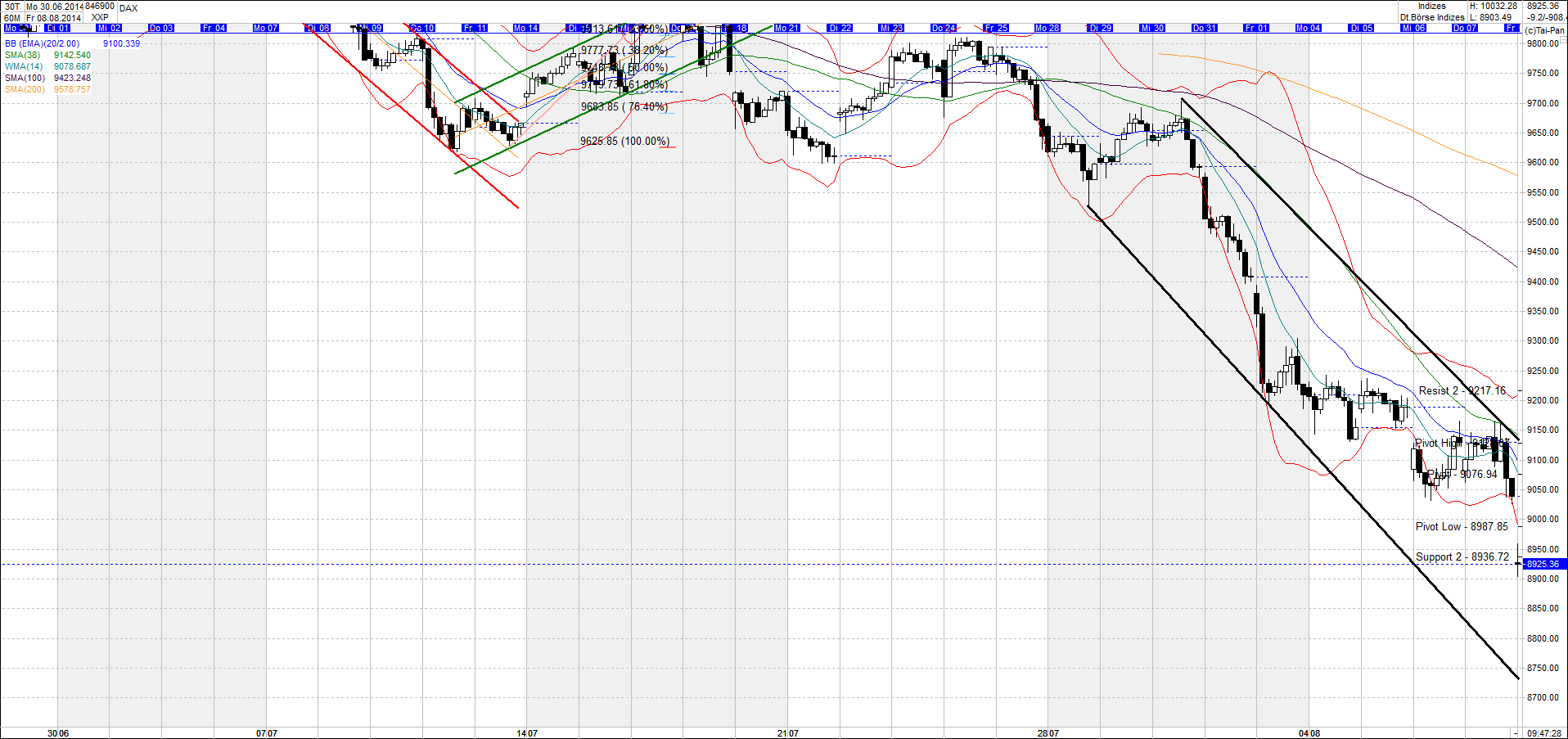Click the 9500.00 price axis label
Viewport: 1568px width, 739px height.
point(1543,222)
